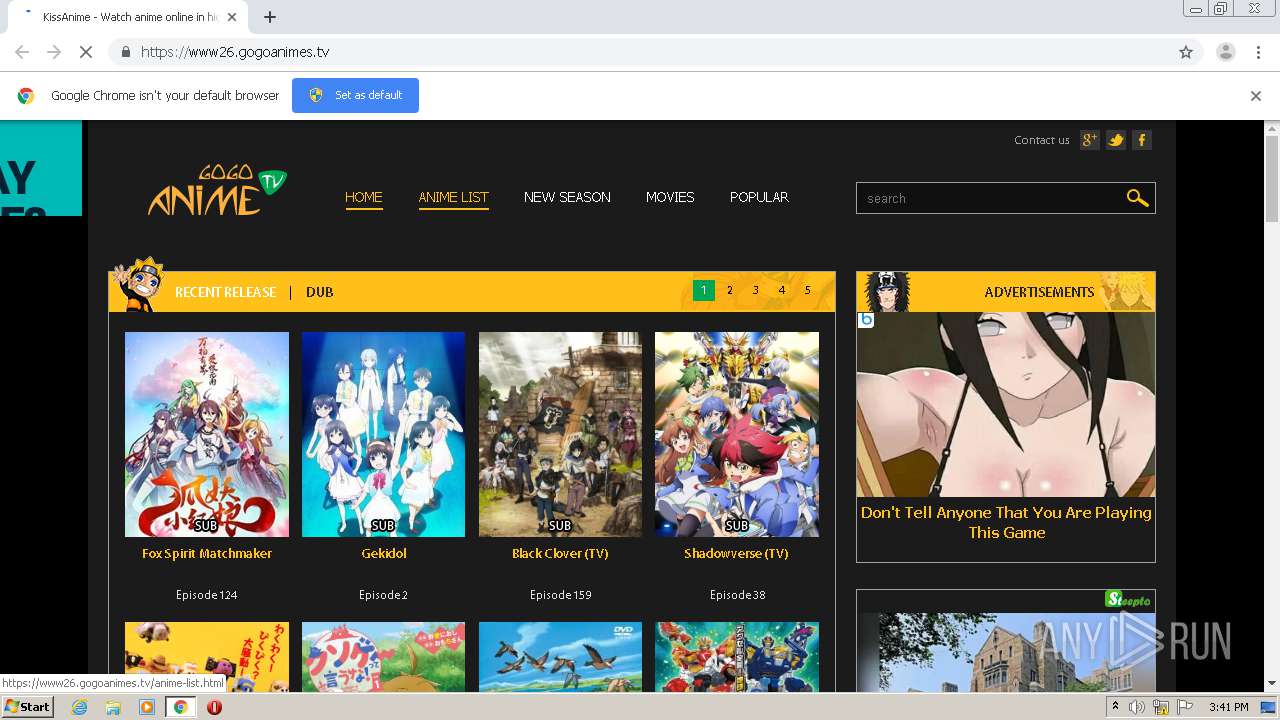Click the Google Plus social icon
This screenshot has height=720, width=1280.
1090,140
